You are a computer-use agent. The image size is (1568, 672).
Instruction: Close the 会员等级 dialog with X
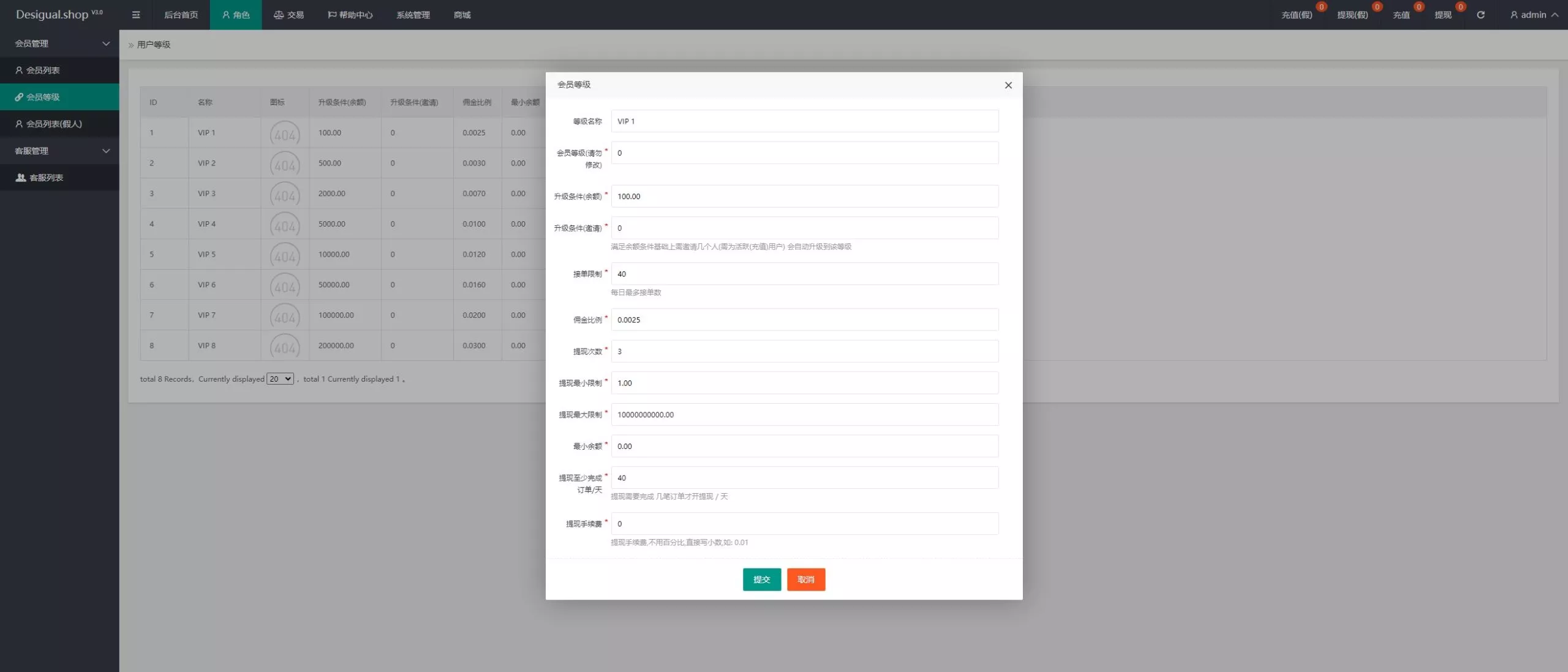click(1008, 85)
